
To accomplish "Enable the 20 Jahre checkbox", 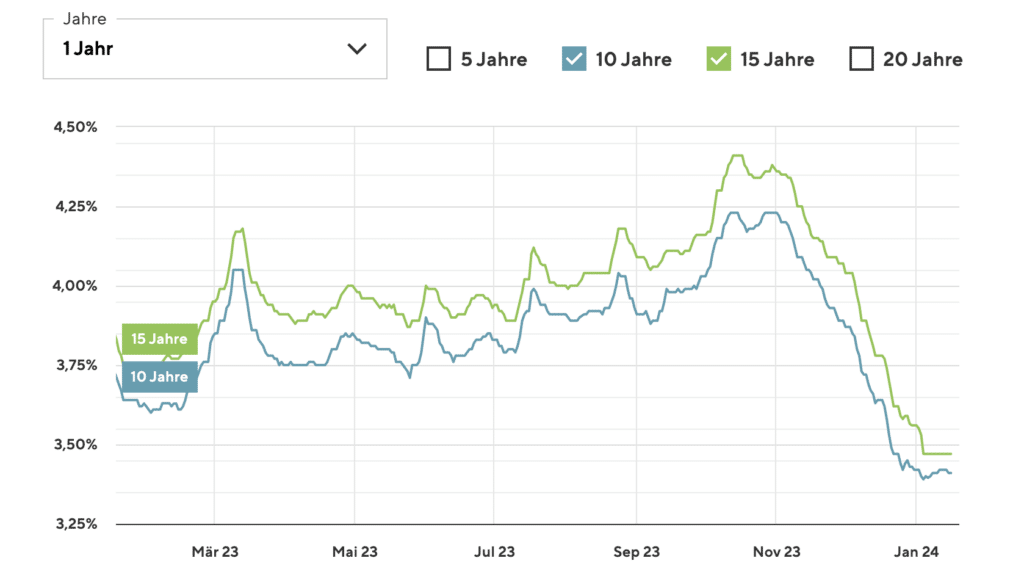I will [x=861, y=59].
